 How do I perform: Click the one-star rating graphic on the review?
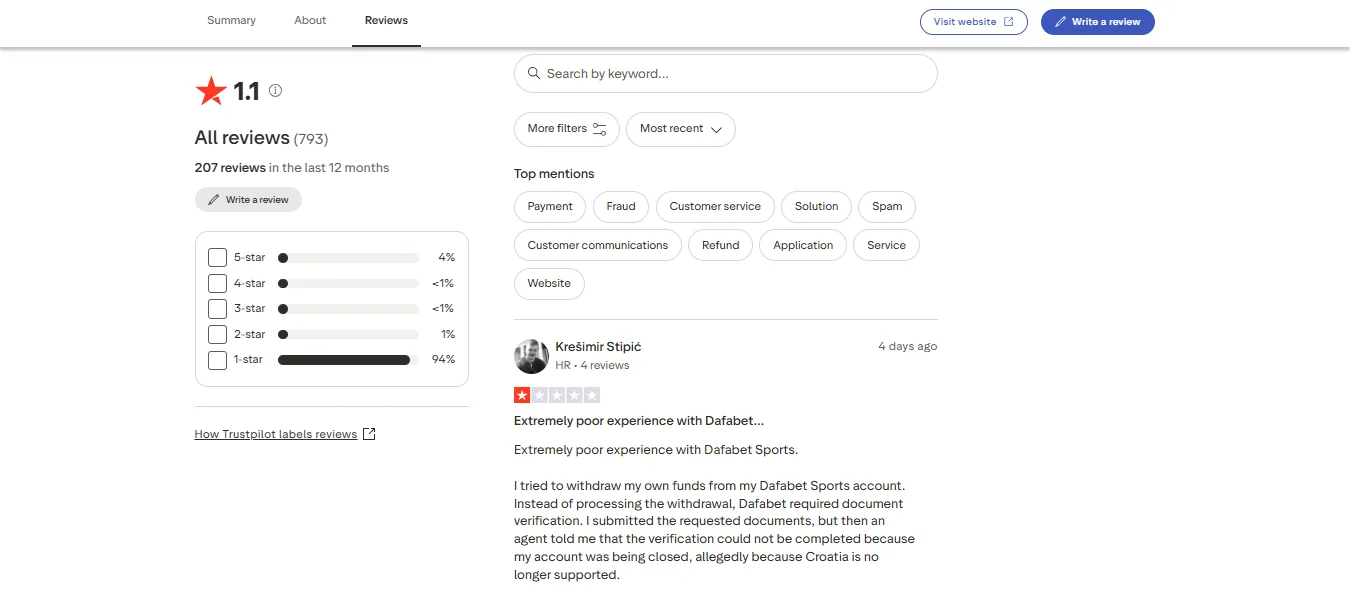(x=557, y=395)
